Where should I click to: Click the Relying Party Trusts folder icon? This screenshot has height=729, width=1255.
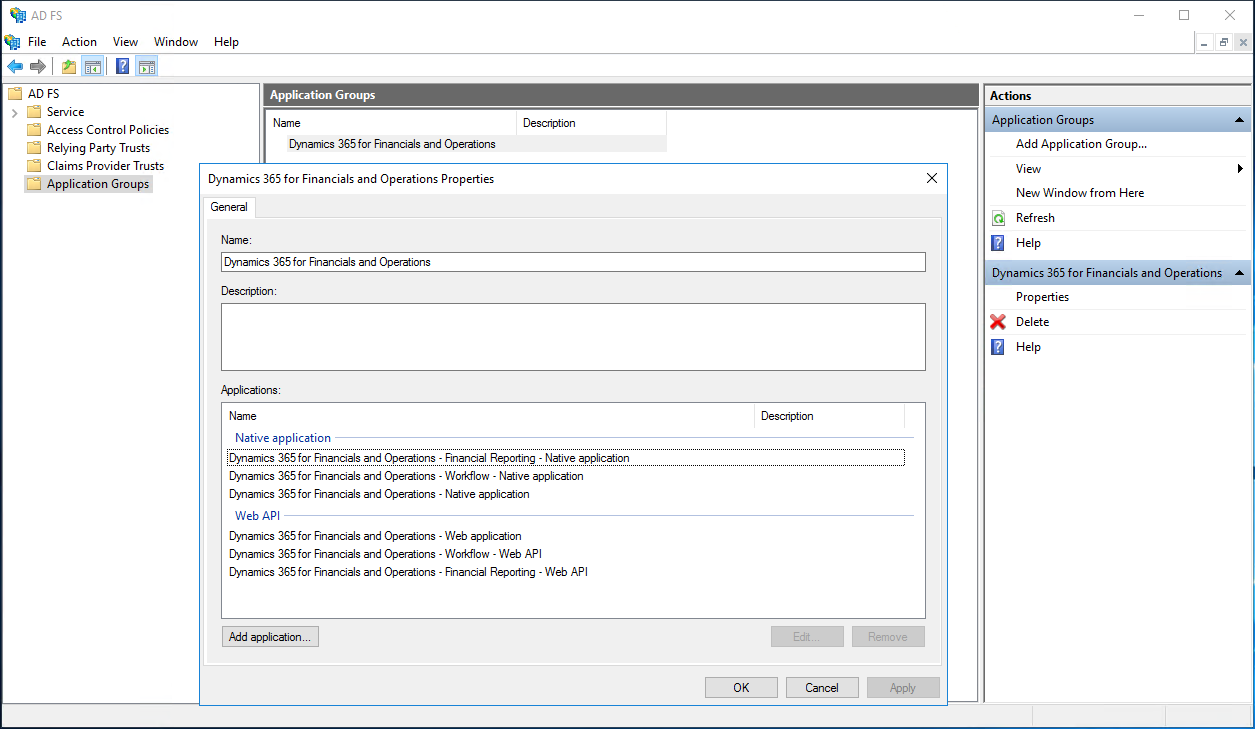tap(34, 148)
